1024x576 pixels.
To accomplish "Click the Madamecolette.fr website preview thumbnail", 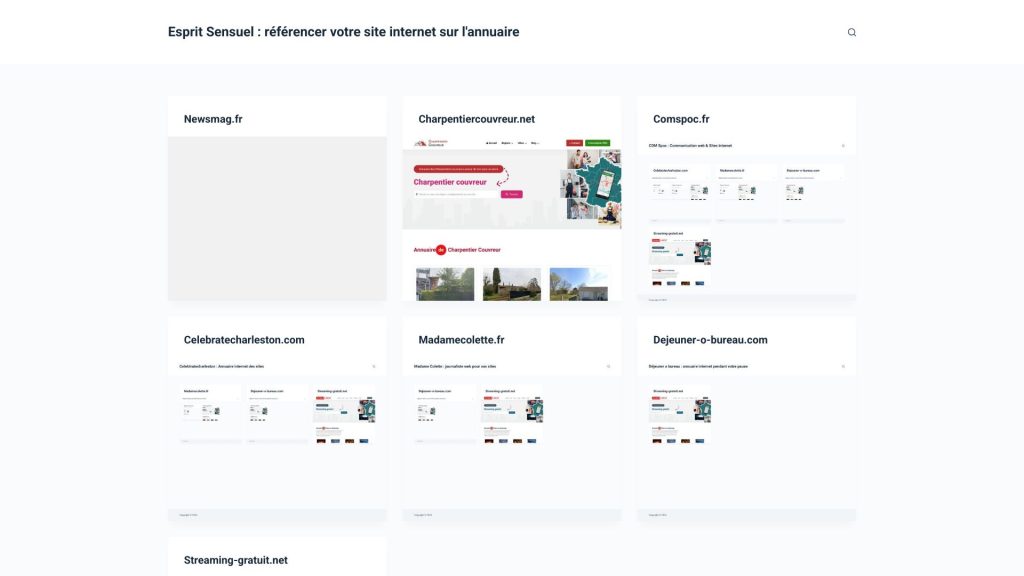I will pos(512,438).
